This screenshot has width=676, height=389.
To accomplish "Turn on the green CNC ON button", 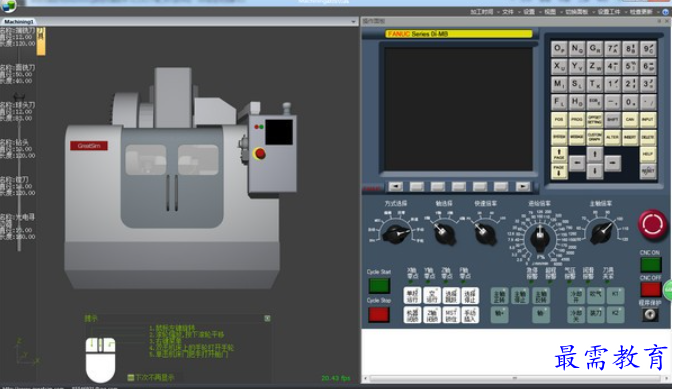I will point(651,264).
